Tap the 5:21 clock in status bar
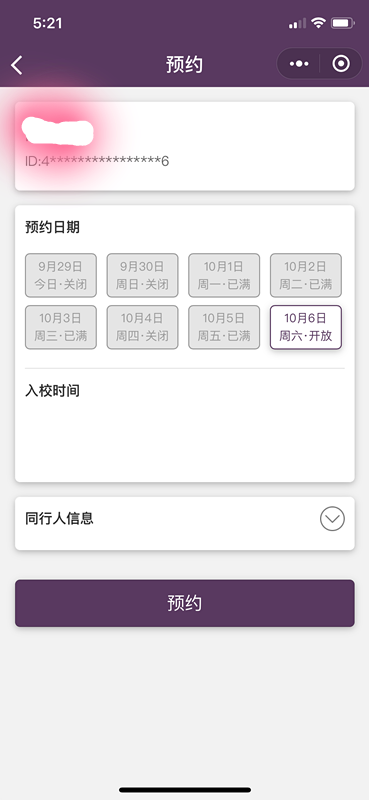 [47, 23]
